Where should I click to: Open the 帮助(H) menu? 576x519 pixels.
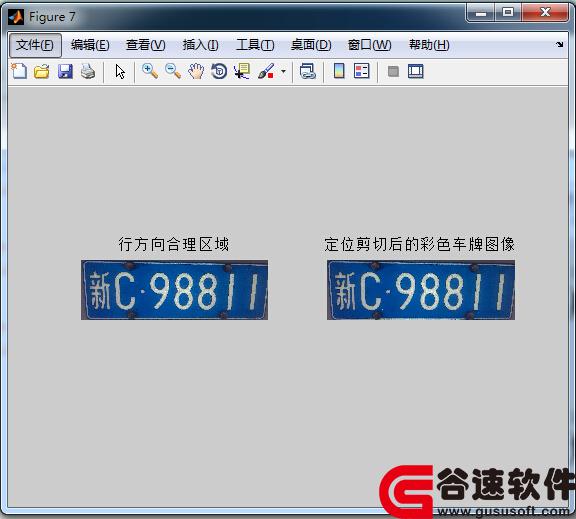click(429, 45)
